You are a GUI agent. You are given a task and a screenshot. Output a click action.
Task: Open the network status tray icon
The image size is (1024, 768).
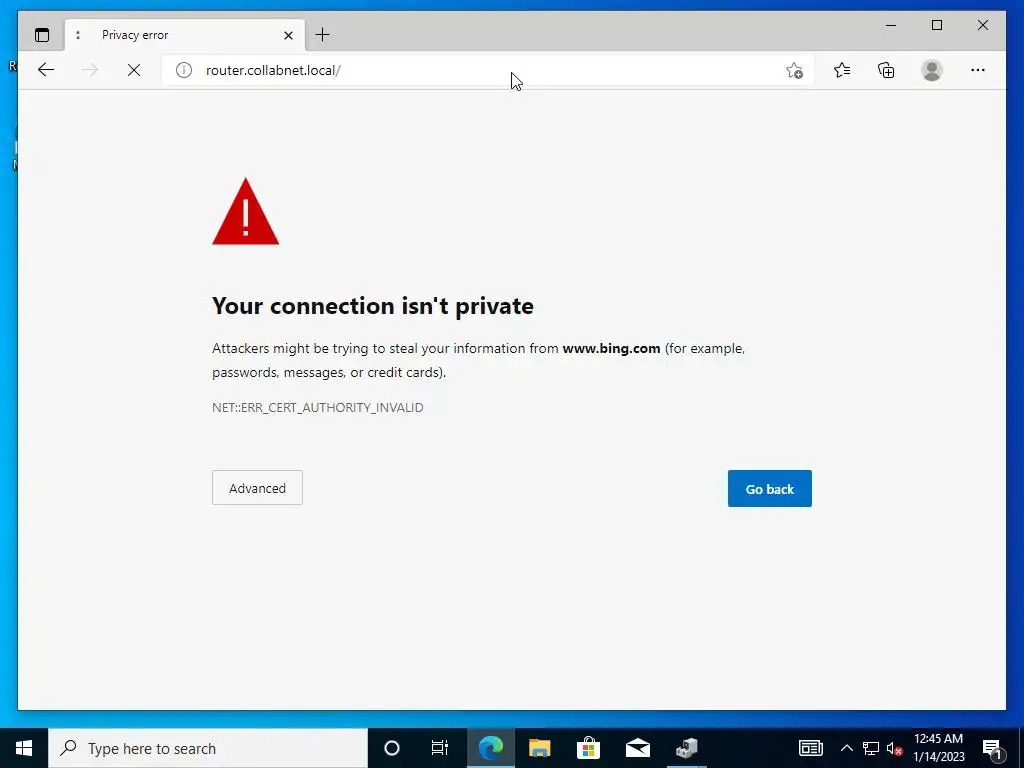(x=871, y=748)
